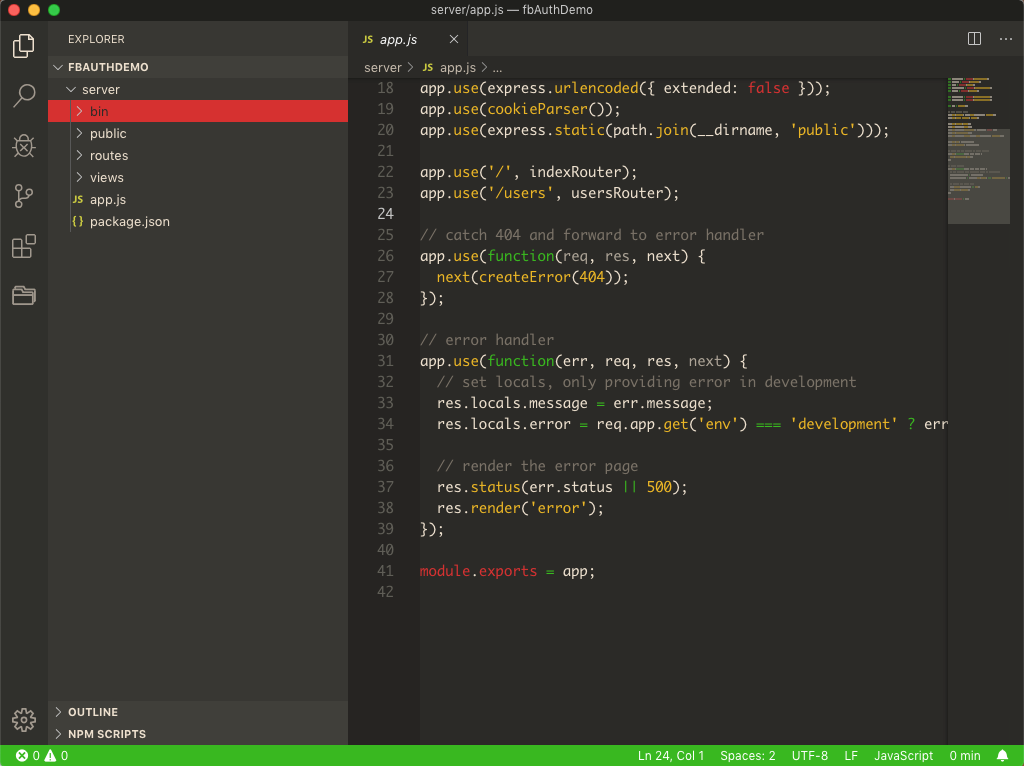Screen dimensions: 1024x766
Task: Open the Search view in activity bar
Action: (24, 96)
